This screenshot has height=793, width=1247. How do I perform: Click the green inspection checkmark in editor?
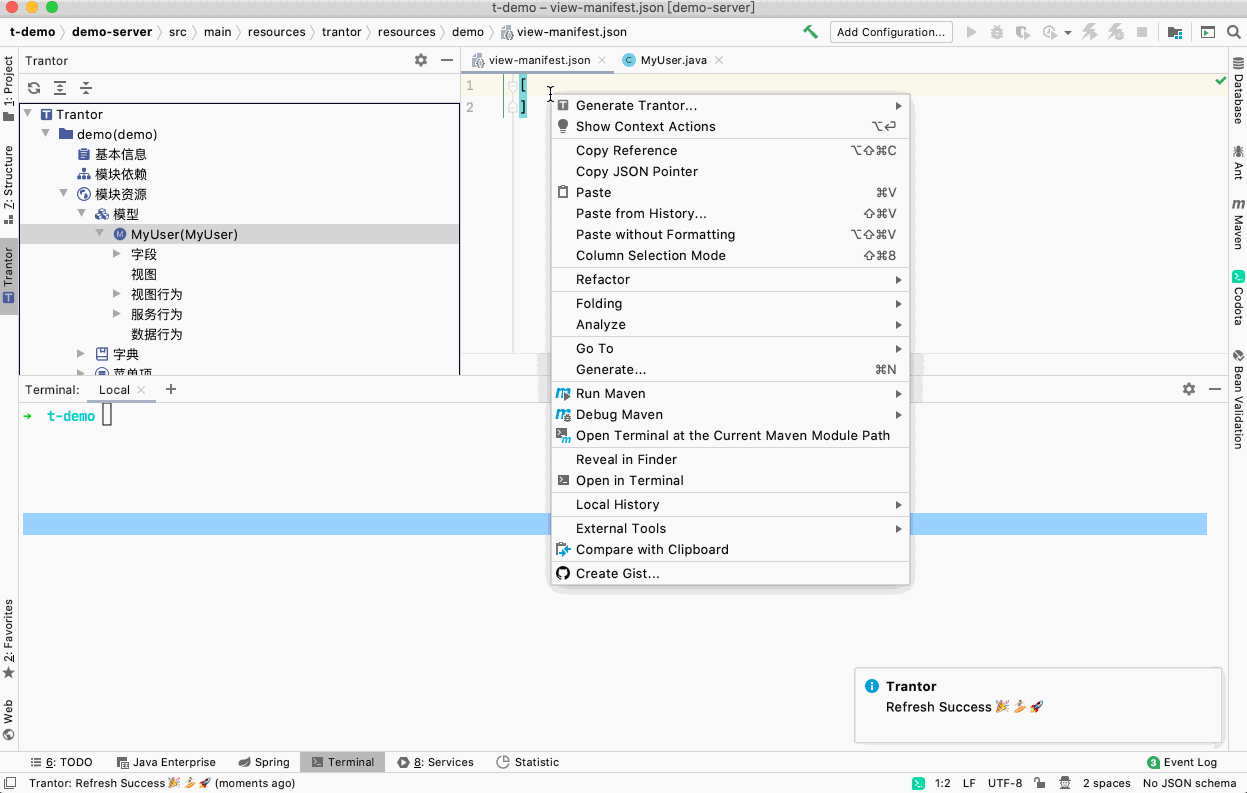click(x=1221, y=80)
